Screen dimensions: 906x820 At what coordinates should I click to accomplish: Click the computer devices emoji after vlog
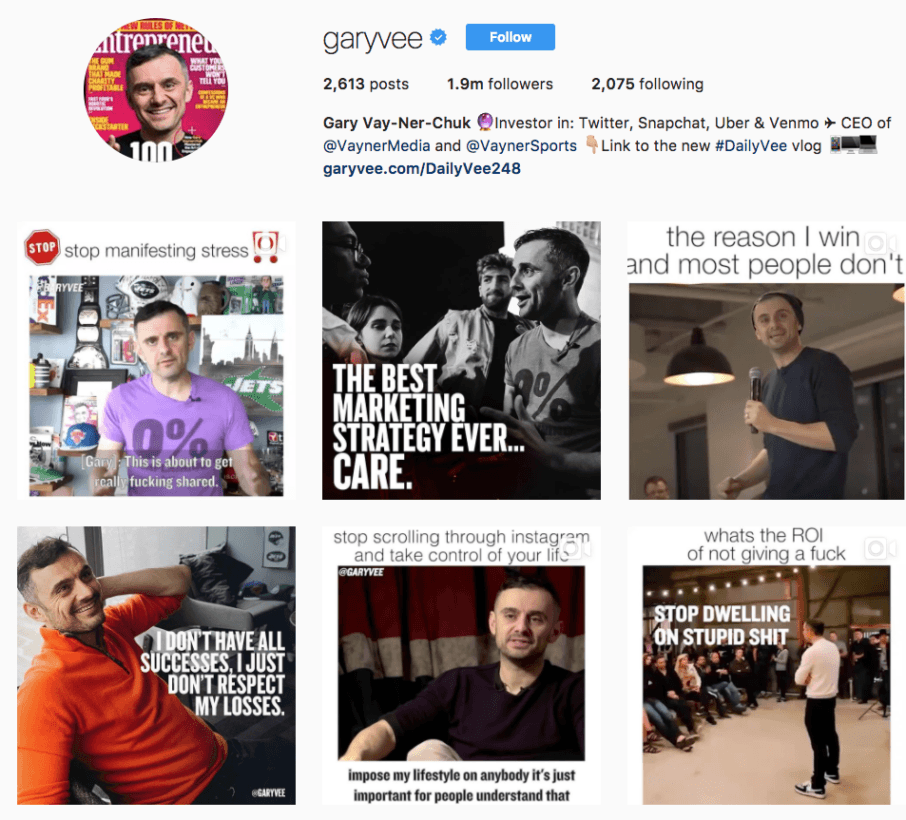pyautogui.click(x=853, y=144)
